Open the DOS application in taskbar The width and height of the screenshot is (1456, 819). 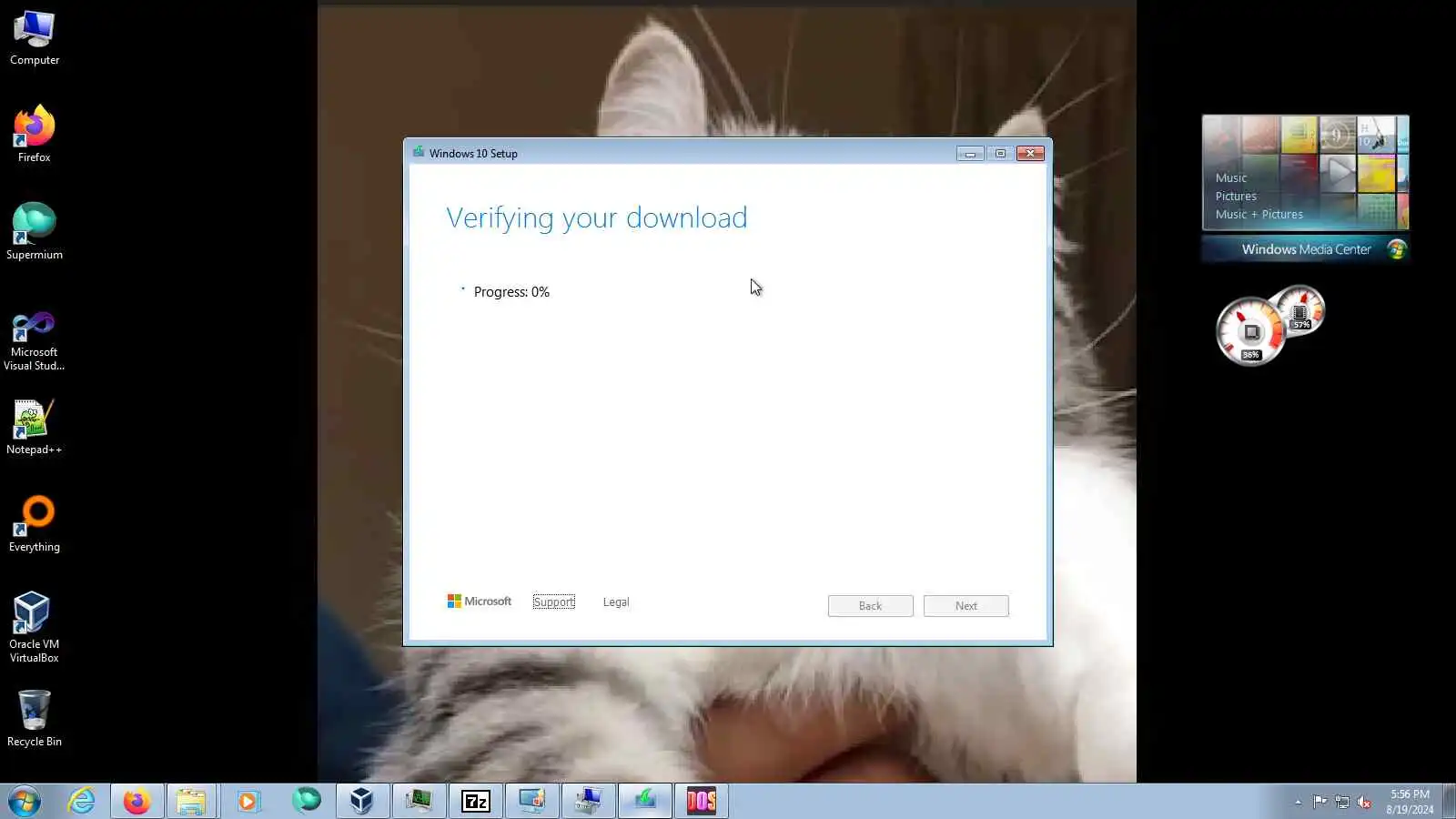[x=702, y=801]
